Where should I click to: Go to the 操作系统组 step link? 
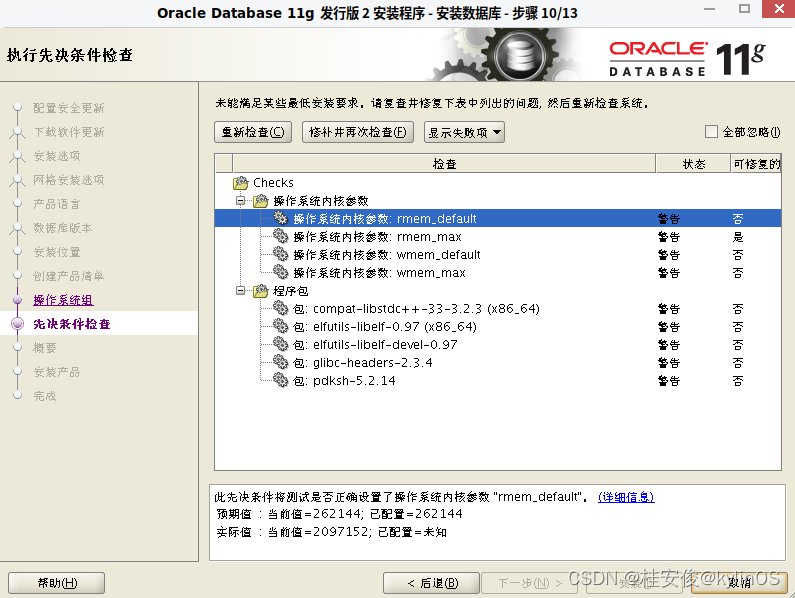pyautogui.click(x=63, y=300)
